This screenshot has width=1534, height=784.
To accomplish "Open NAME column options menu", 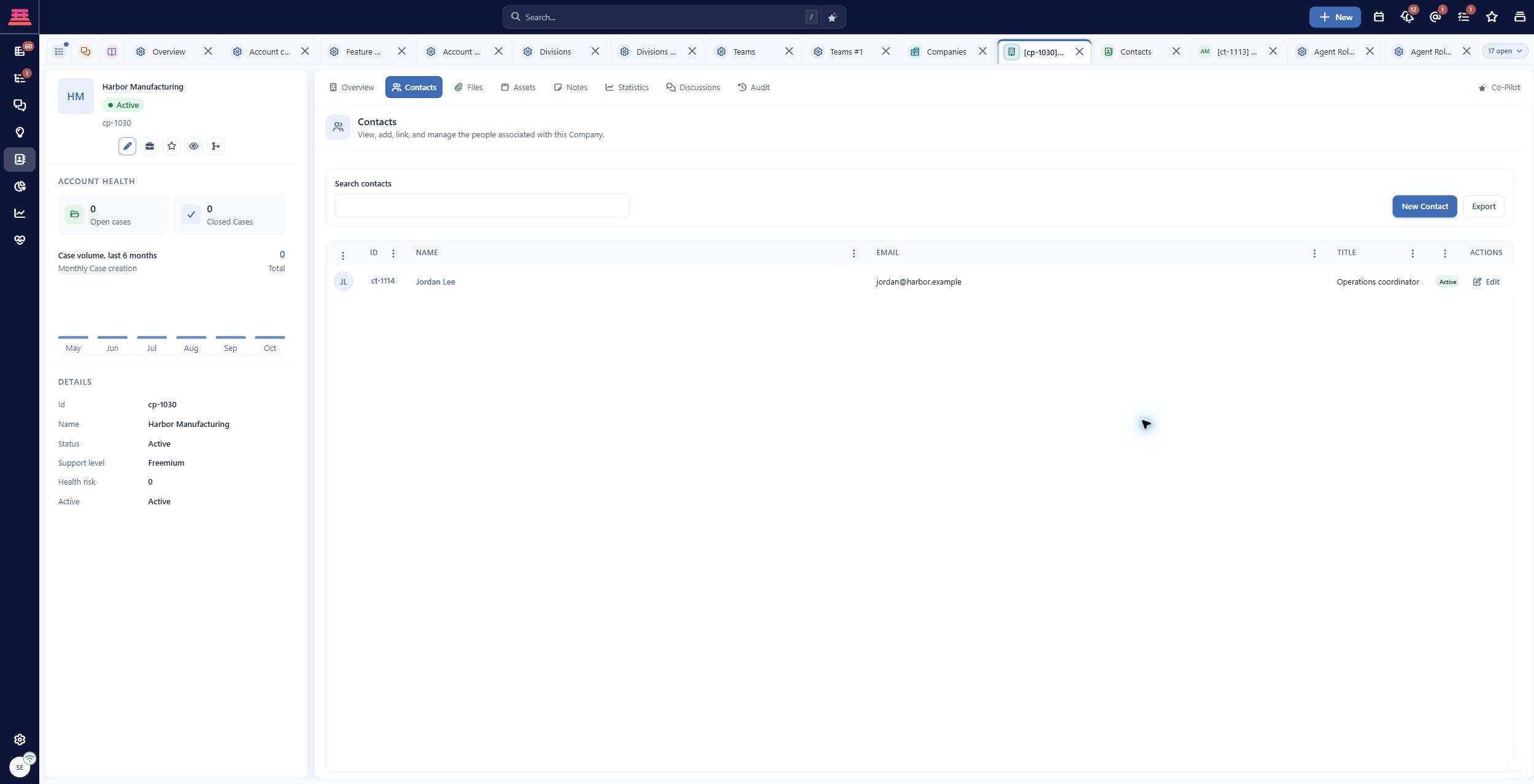I will coord(854,253).
